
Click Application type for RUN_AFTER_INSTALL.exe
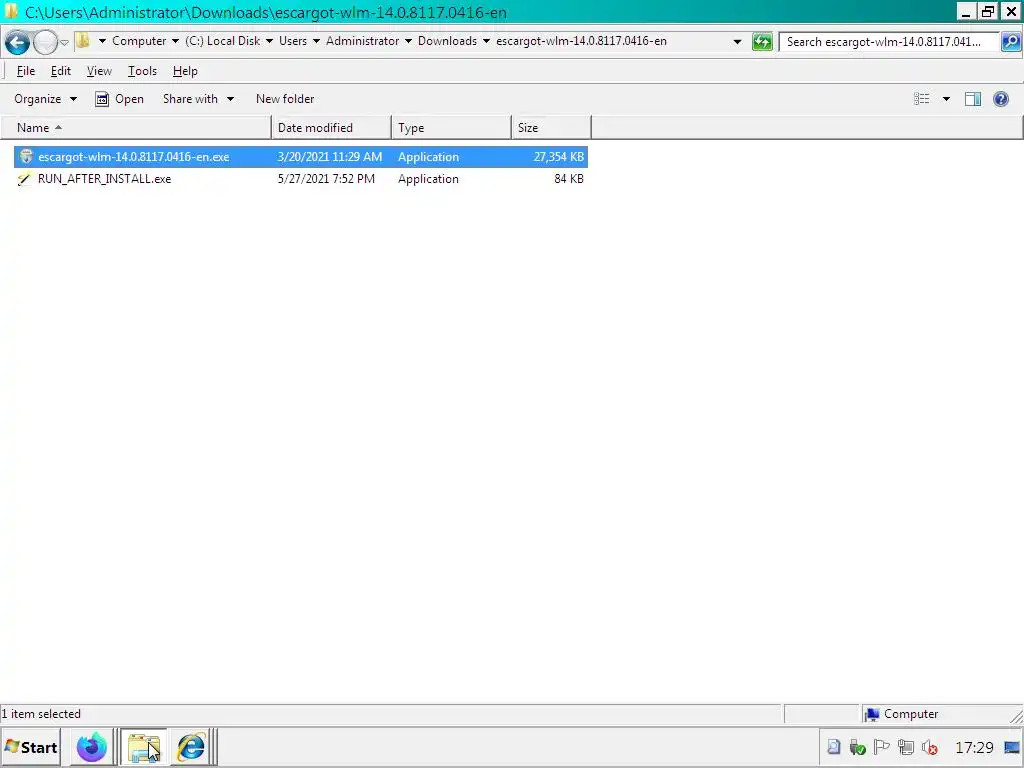coord(428,179)
